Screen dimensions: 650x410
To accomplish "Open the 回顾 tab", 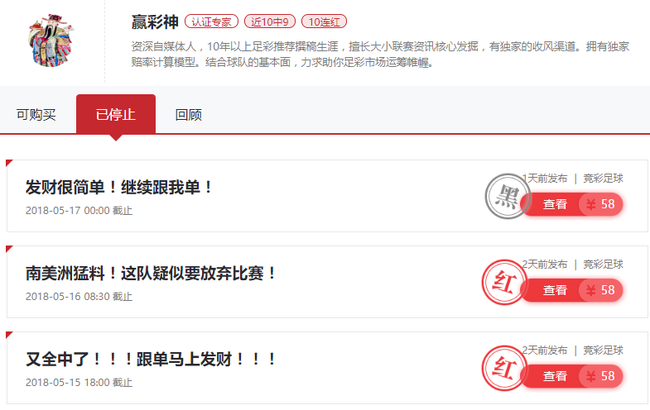I will coord(189,114).
